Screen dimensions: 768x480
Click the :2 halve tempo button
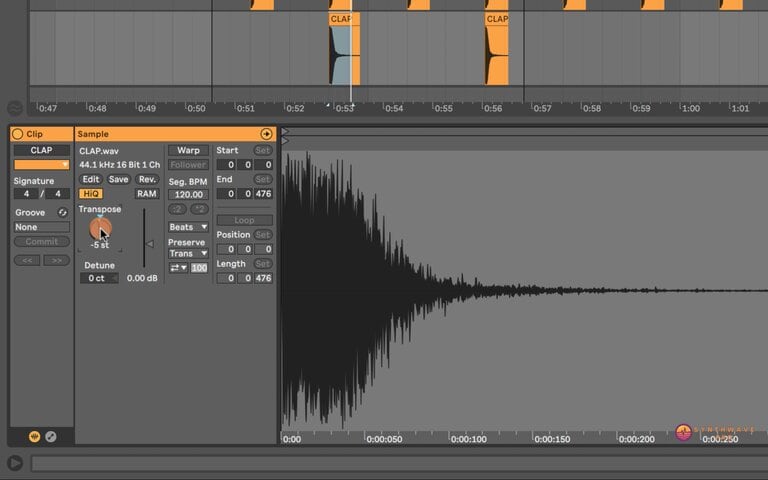(x=177, y=209)
